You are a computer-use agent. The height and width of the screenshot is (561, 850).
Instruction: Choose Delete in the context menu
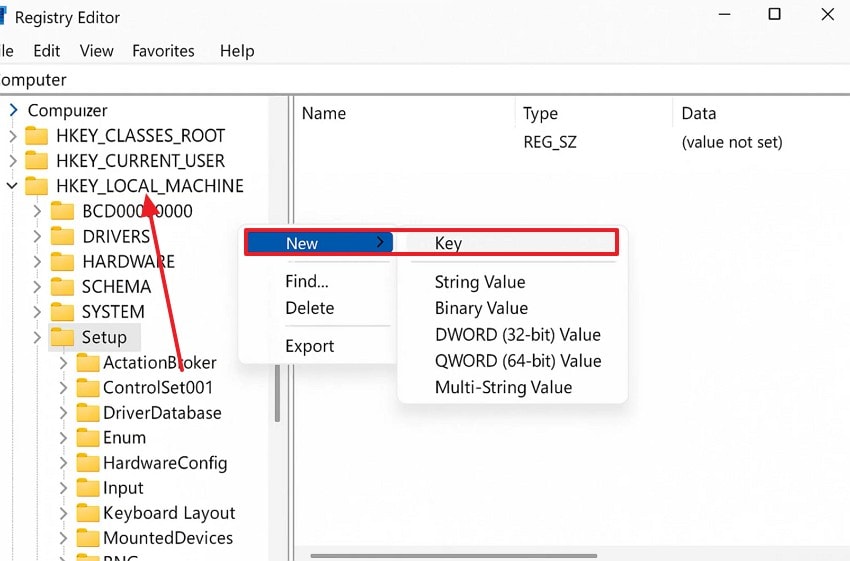point(310,308)
